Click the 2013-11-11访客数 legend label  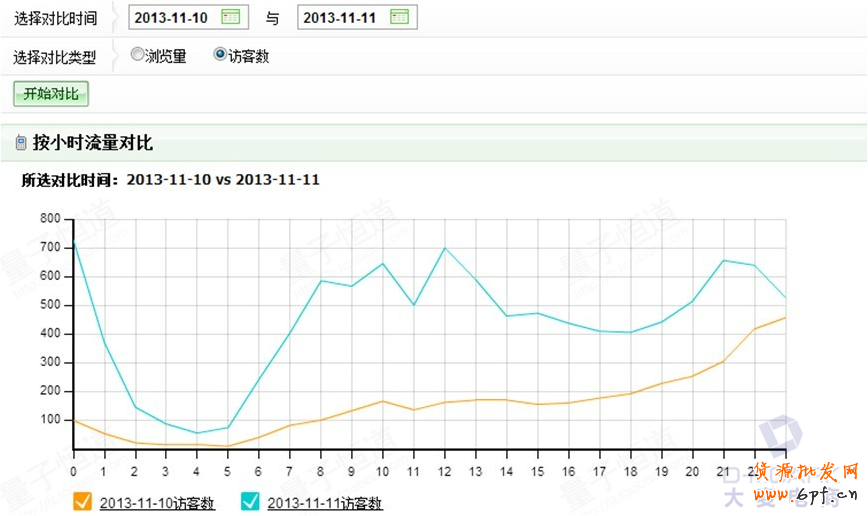325,503
